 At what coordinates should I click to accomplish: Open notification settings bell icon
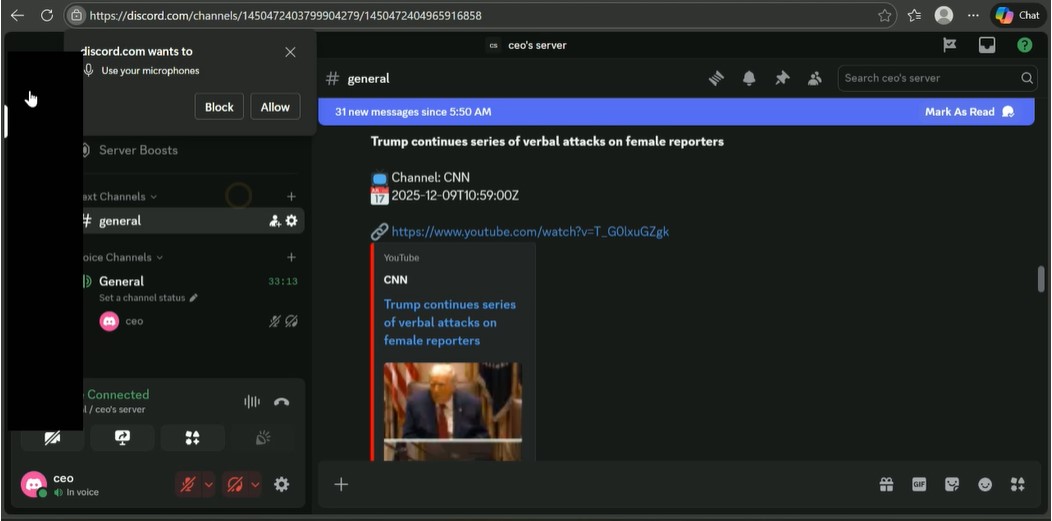point(749,79)
